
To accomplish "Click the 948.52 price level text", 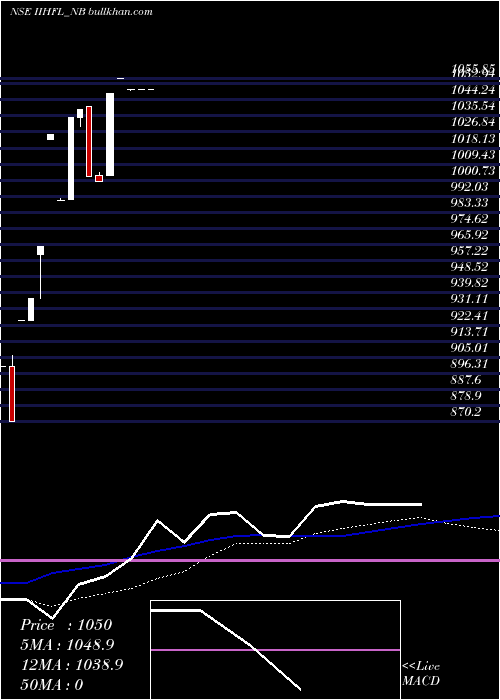I will coord(469,267).
